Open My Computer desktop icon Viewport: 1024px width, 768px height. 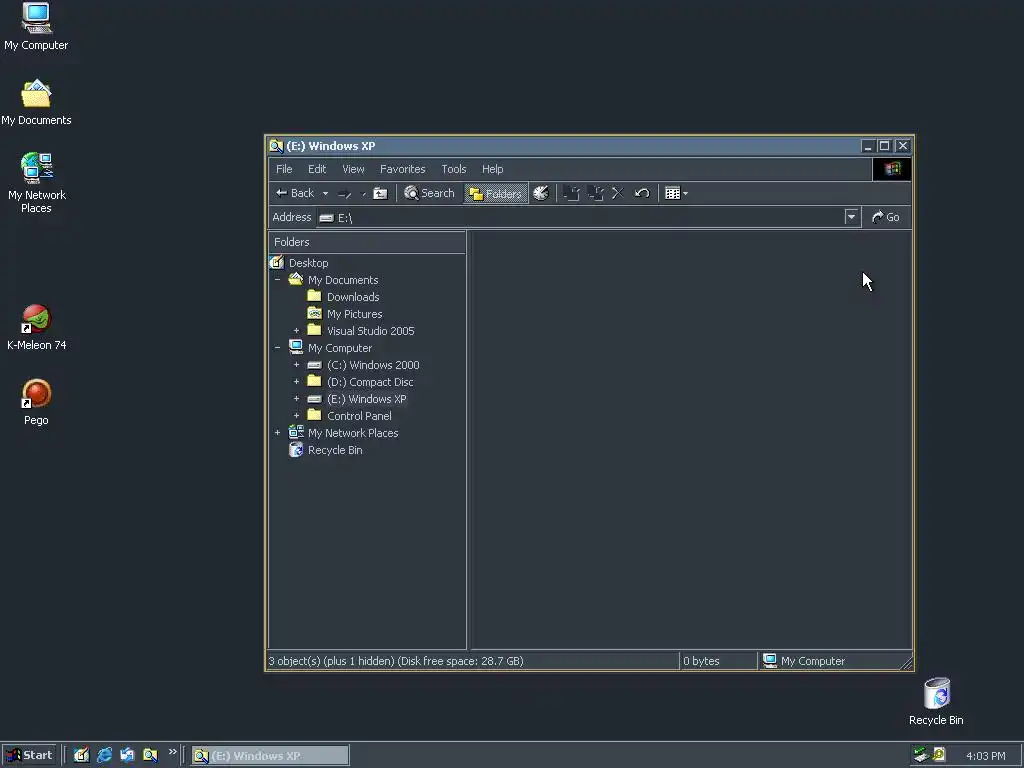click(x=36, y=27)
